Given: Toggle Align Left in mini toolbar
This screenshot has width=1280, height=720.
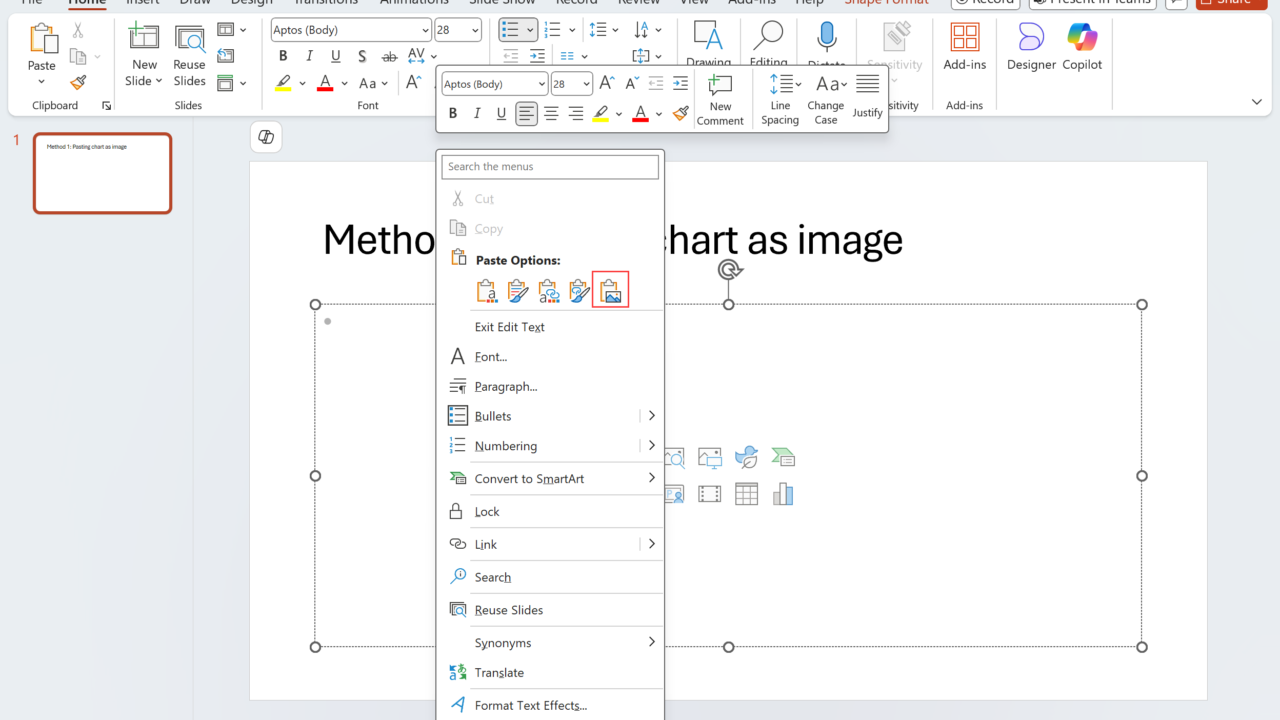Looking at the screenshot, I should [526, 114].
